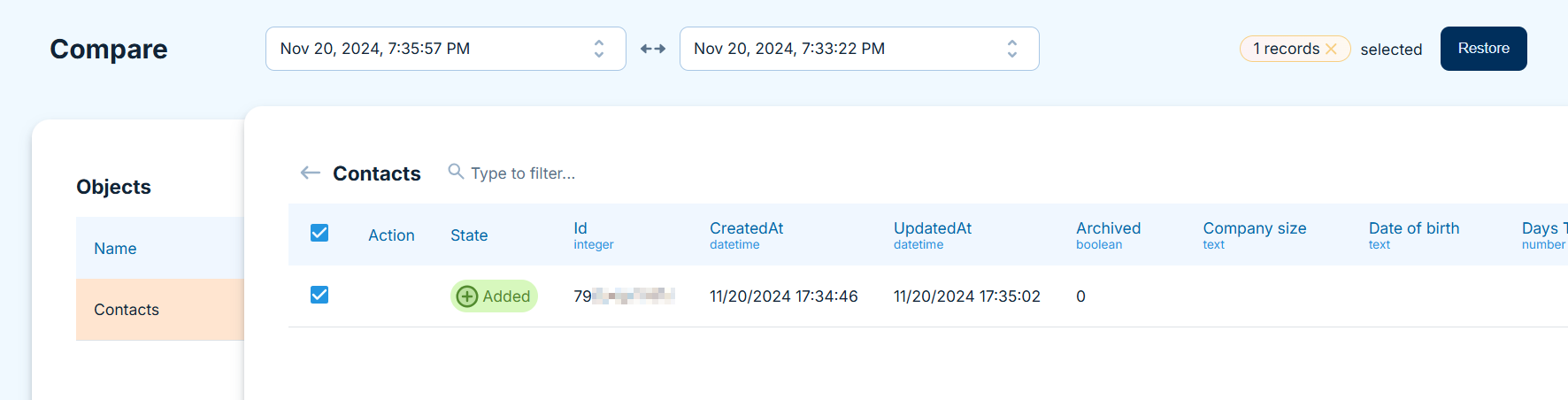Uncheck the Added record row checkbox
1568x400 pixels.
coord(319,295)
